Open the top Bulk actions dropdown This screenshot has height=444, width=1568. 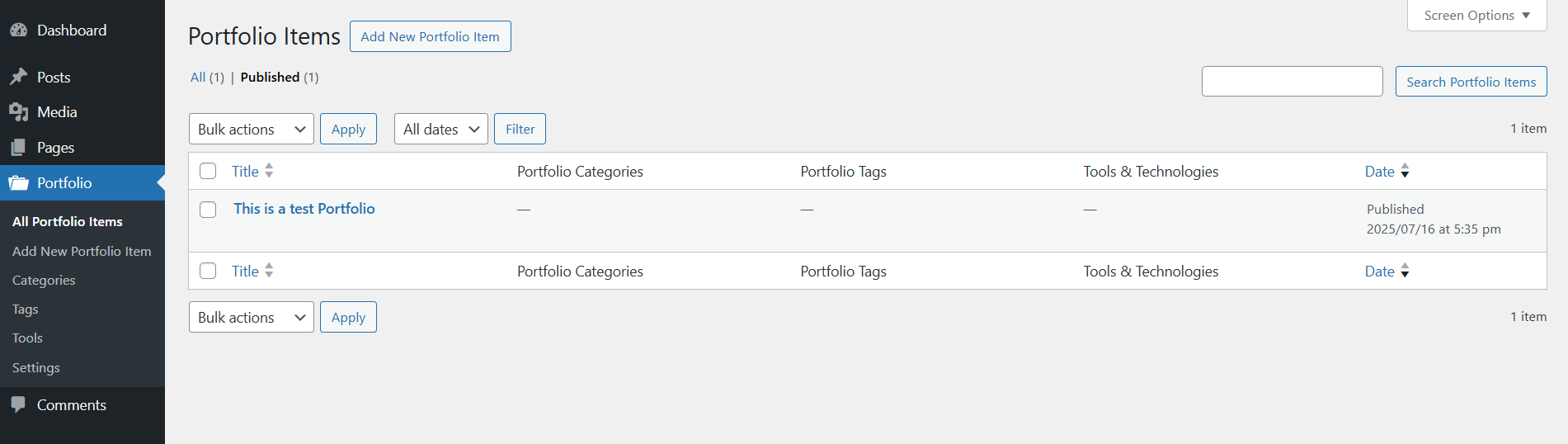pyautogui.click(x=251, y=129)
